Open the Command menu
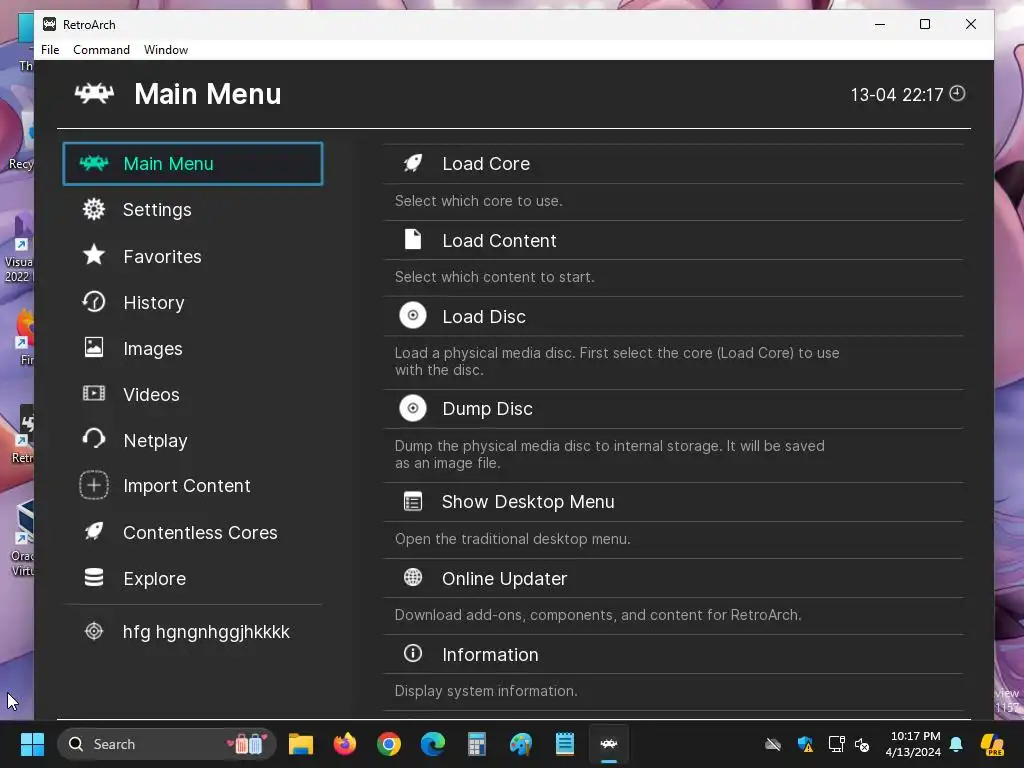 point(101,50)
